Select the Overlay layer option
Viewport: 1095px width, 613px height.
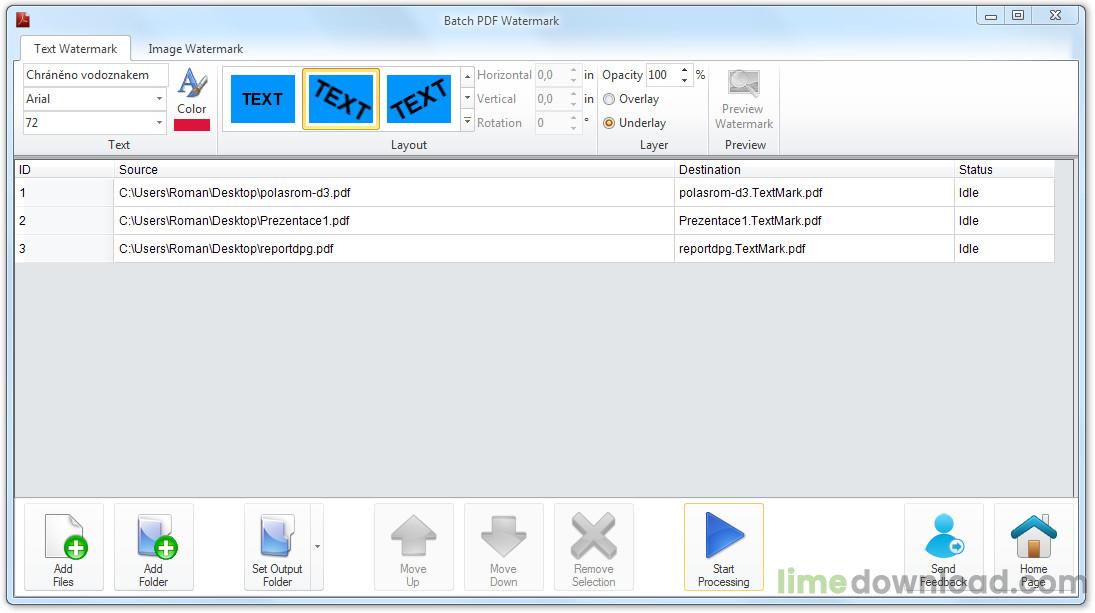point(609,99)
